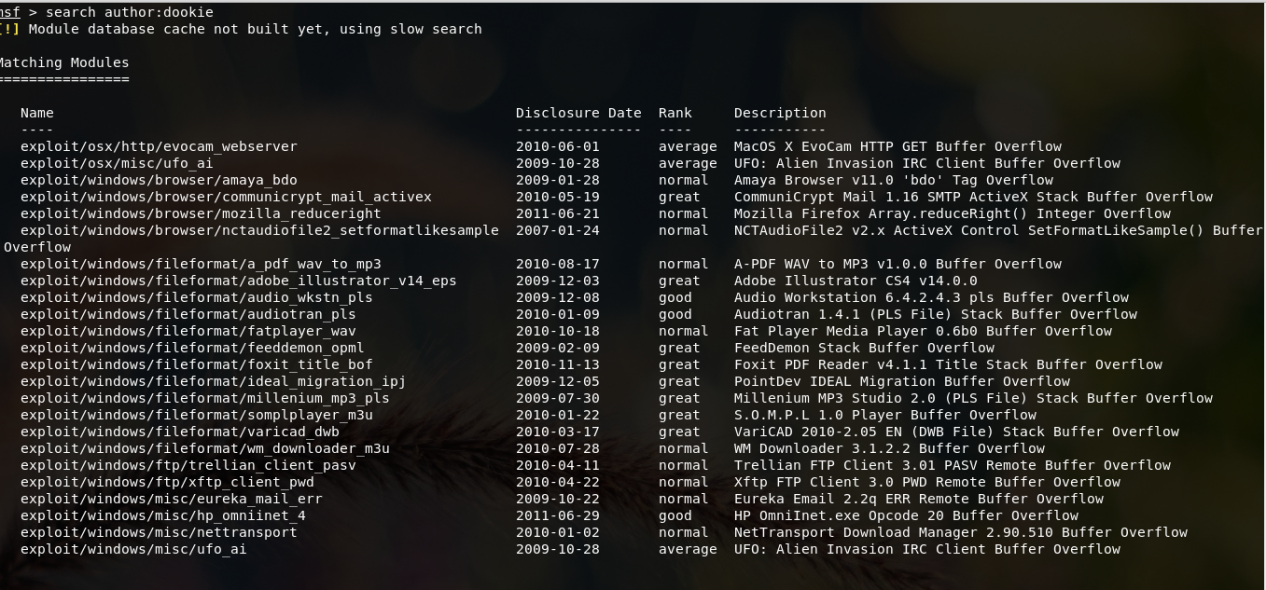Select module exploit/windows/browser/nctaudiofile2_setformatlikesample
The width and height of the screenshot is (1266, 590).
[260, 230]
